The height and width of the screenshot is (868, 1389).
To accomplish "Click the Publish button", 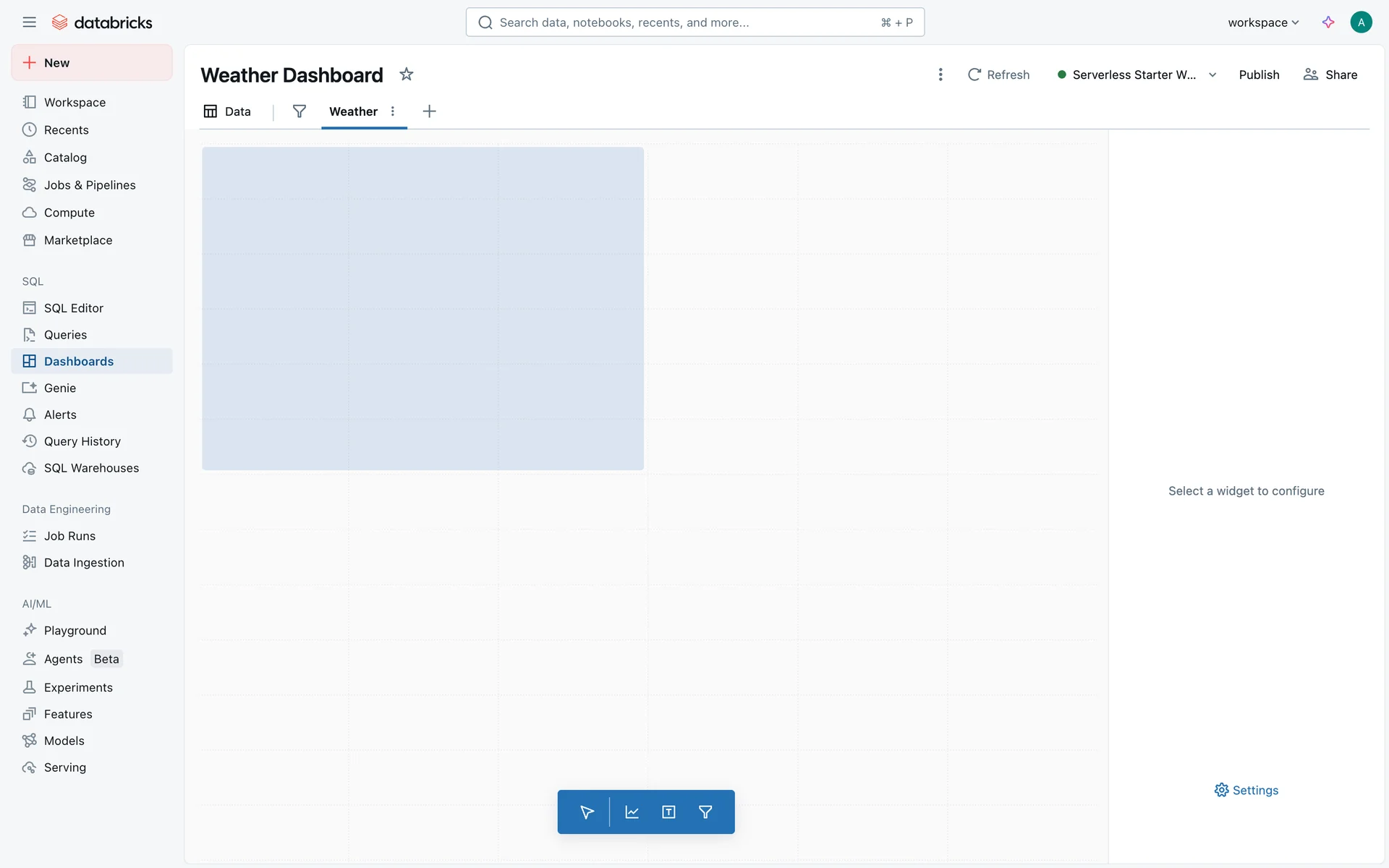I will coord(1259,75).
